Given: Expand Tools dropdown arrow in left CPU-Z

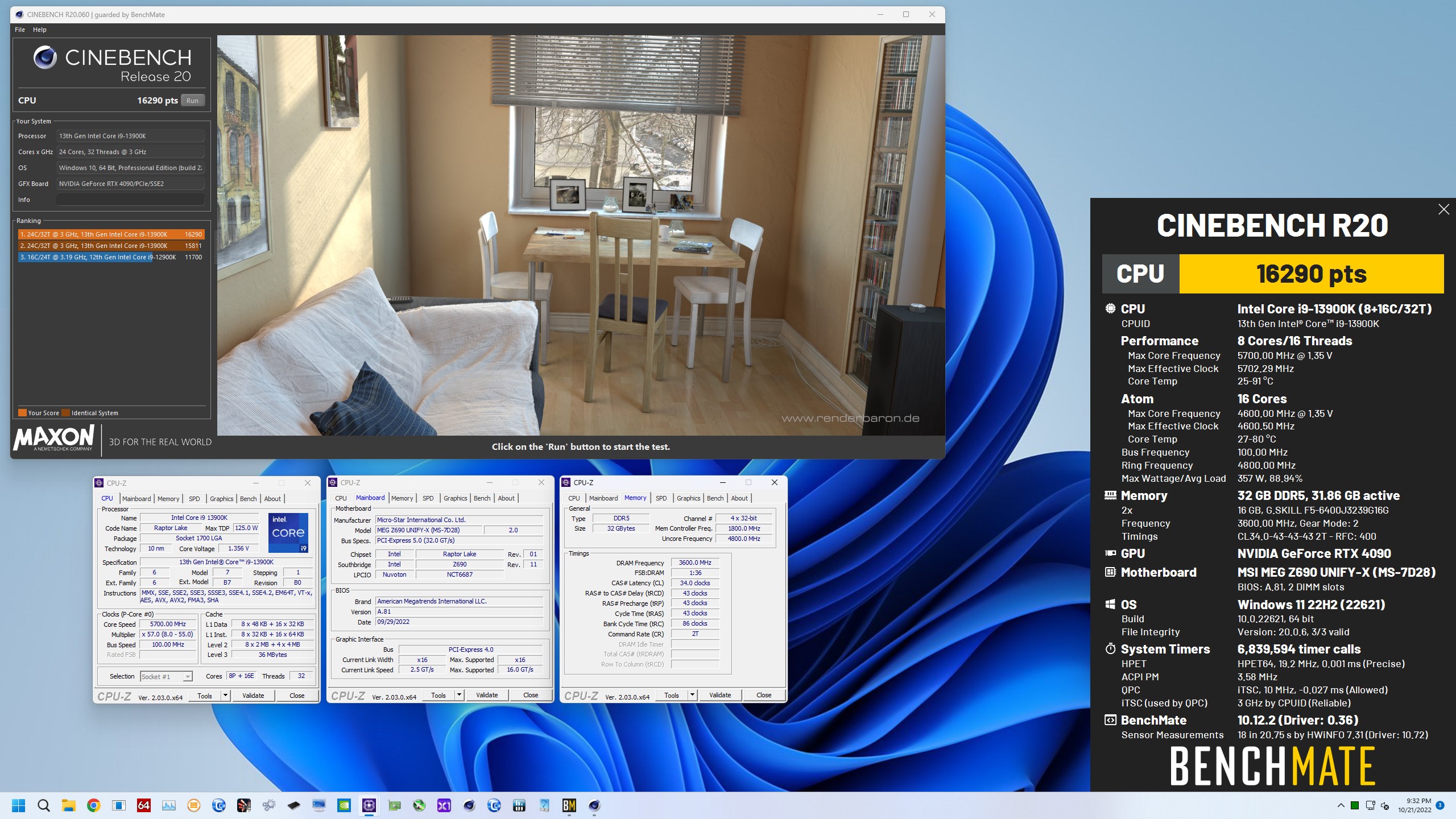Looking at the screenshot, I should point(225,696).
